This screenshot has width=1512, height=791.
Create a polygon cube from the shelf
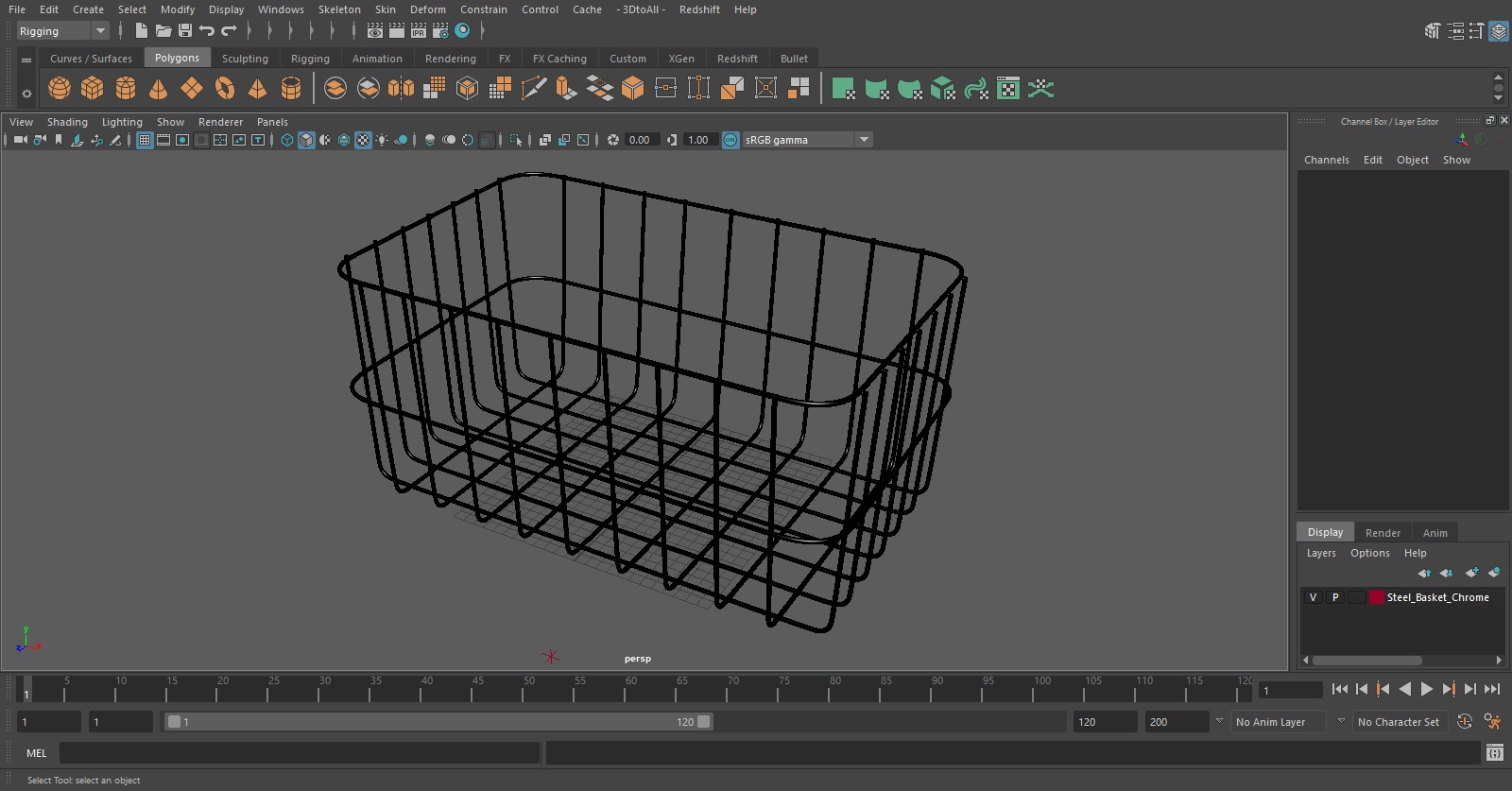[x=93, y=89]
